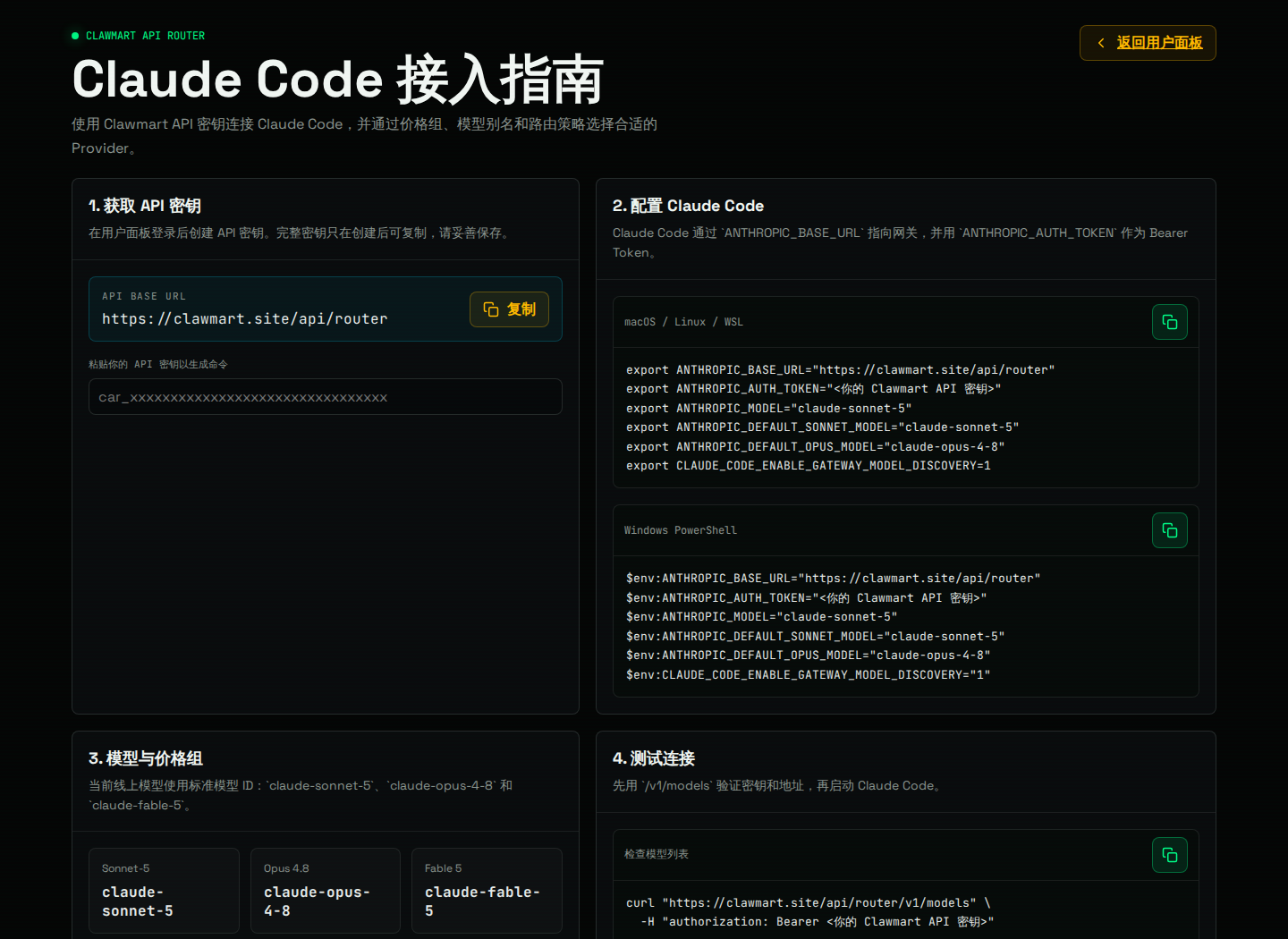The height and width of the screenshot is (939, 1288).
Task: Click the $env:ANTHROPIC_BASE_URL PowerShell line
Action: [834, 579]
